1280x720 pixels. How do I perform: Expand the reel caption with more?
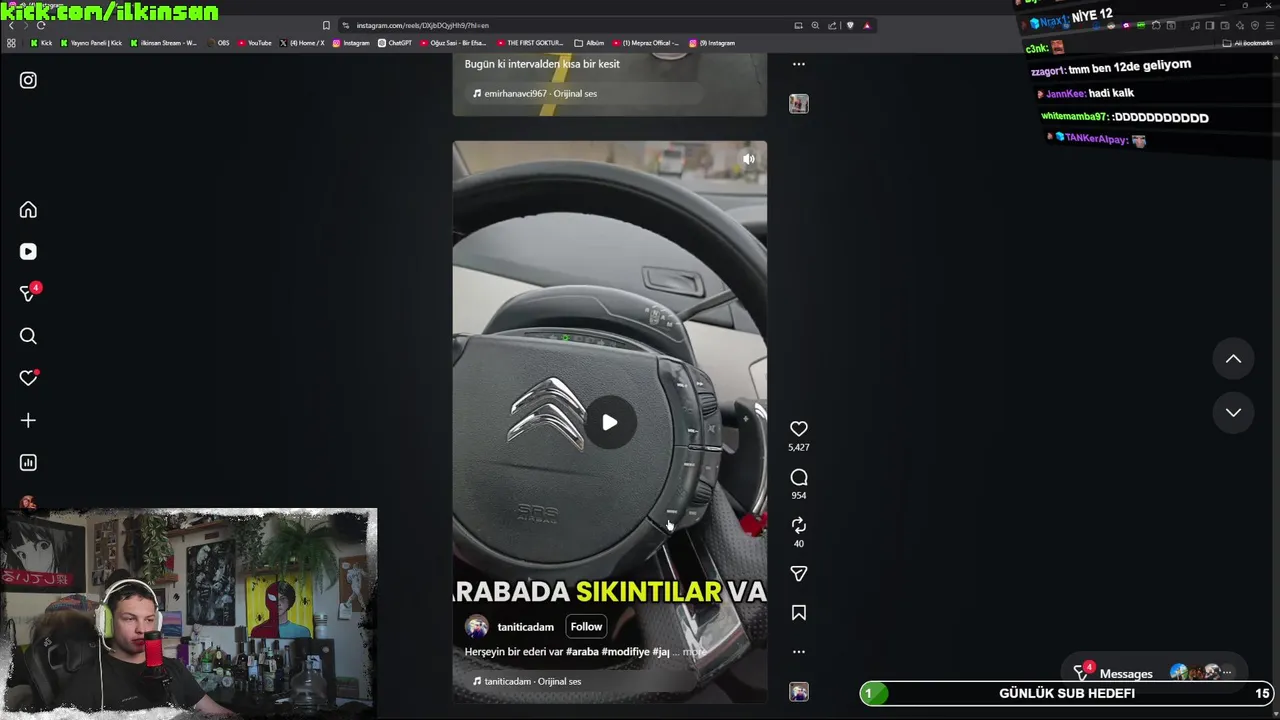click(x=694, y=652)
